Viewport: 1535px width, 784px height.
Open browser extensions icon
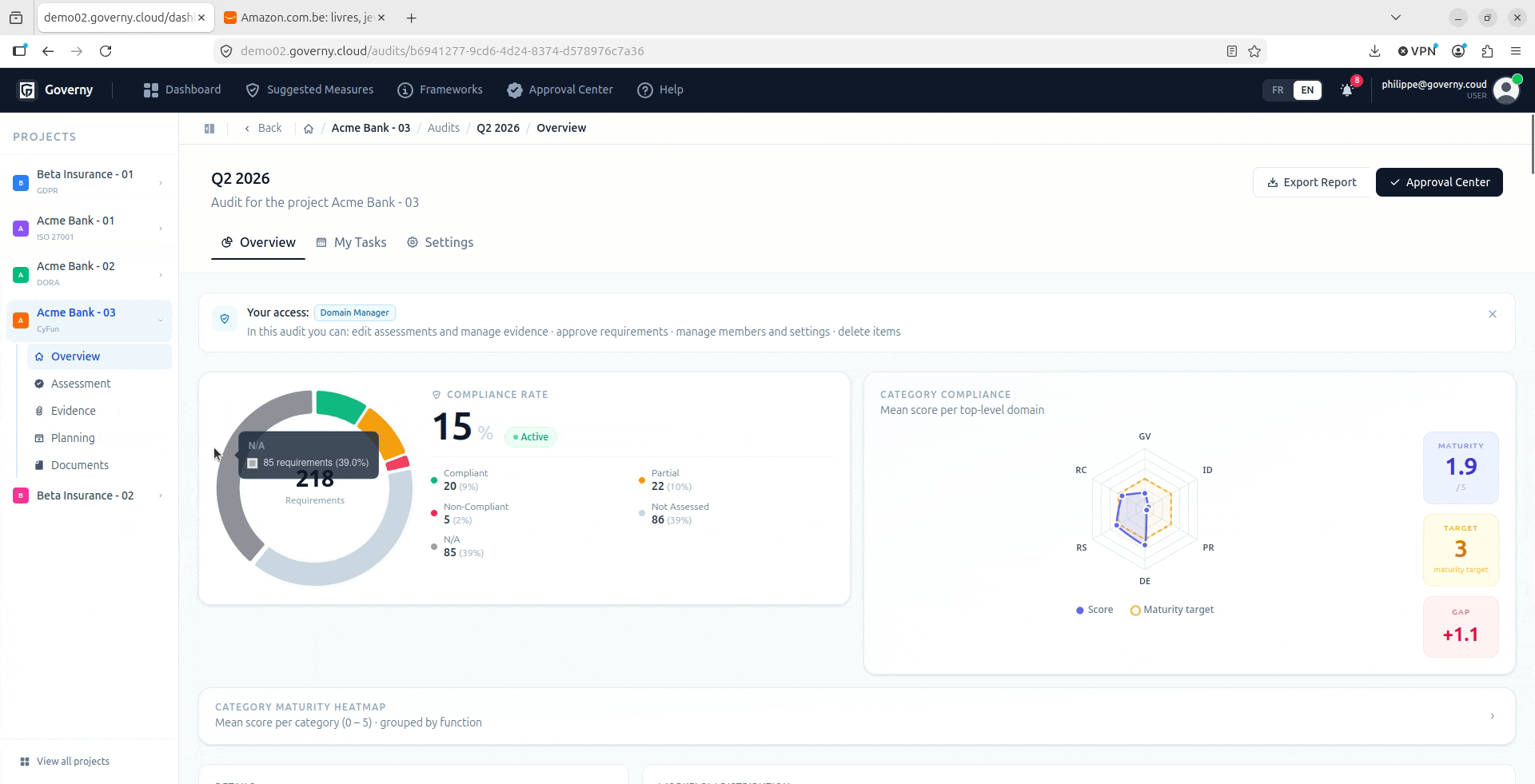[x=1487, y=51]
